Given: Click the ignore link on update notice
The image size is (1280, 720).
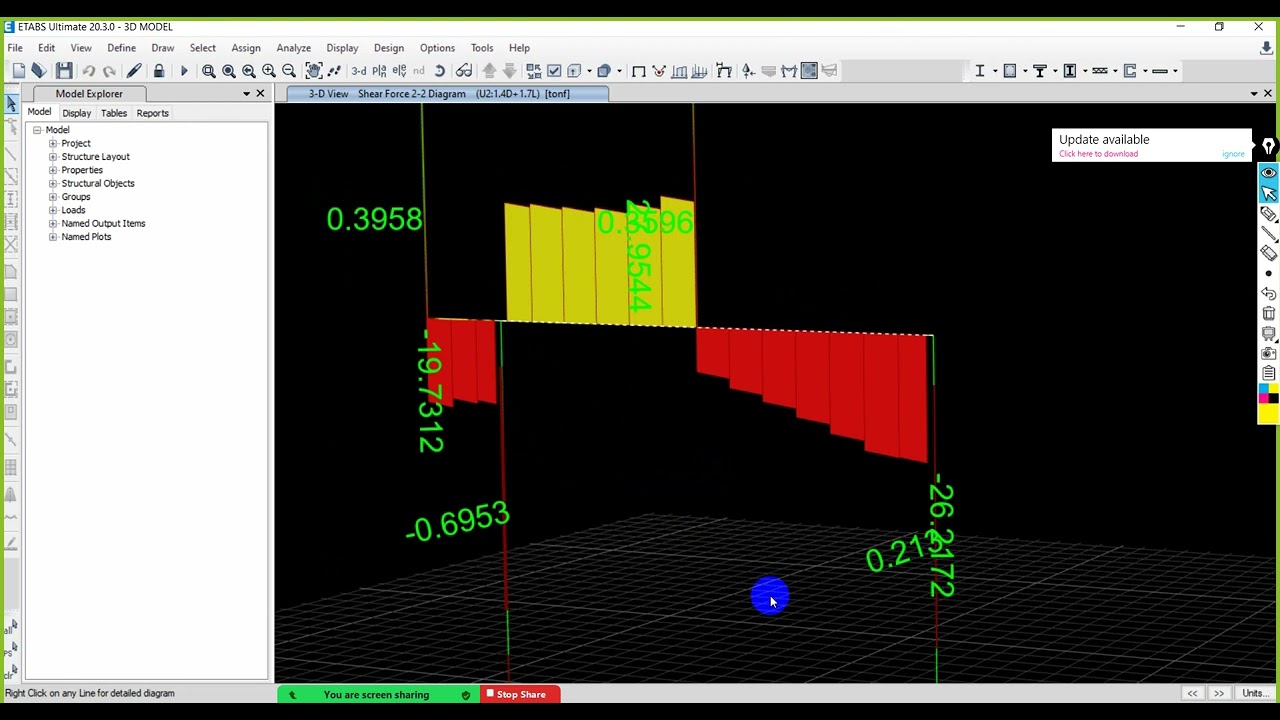Looking at the screenshot, I should 1233,154.
